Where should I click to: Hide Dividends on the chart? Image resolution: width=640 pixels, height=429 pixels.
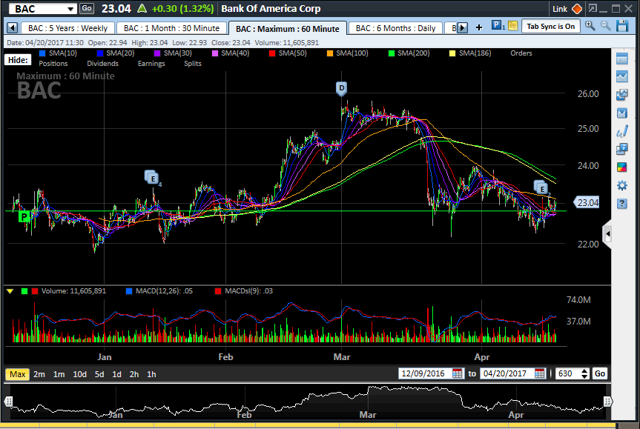click(102, 63)
